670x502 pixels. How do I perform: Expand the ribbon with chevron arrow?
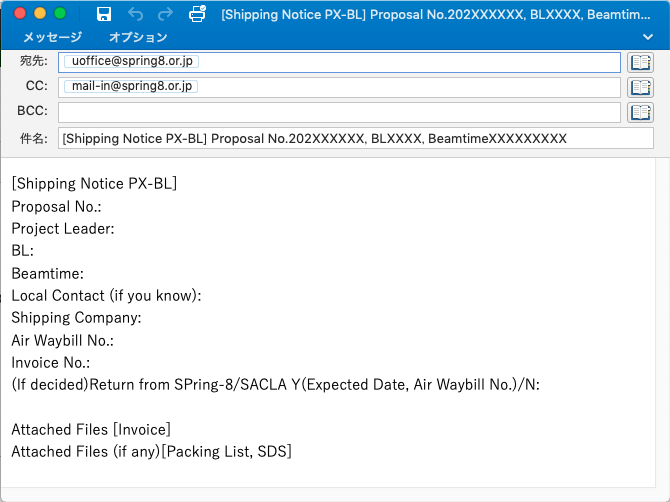point(648,37)
